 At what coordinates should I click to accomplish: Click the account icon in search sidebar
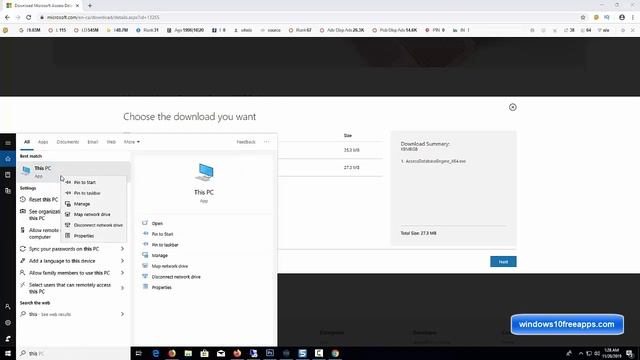point(8,307)
